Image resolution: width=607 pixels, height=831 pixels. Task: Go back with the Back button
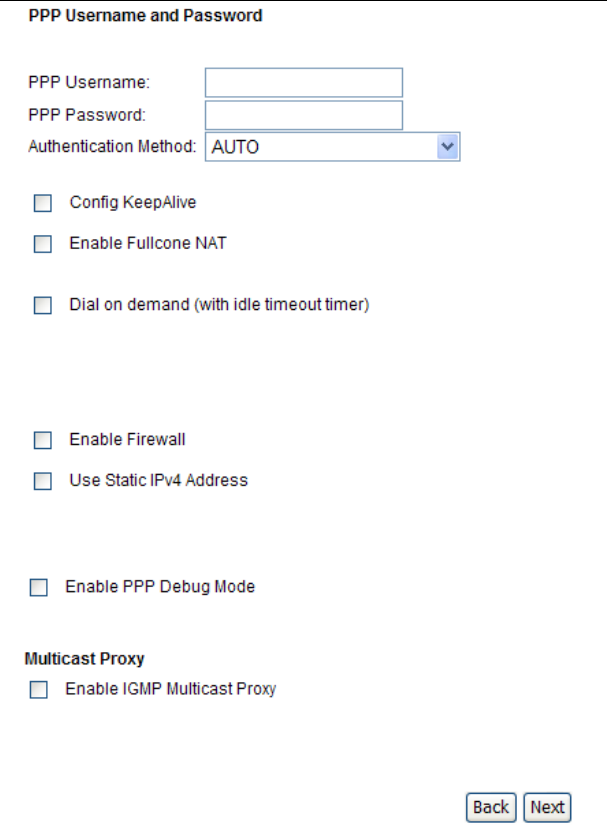[x=491, y=807]
